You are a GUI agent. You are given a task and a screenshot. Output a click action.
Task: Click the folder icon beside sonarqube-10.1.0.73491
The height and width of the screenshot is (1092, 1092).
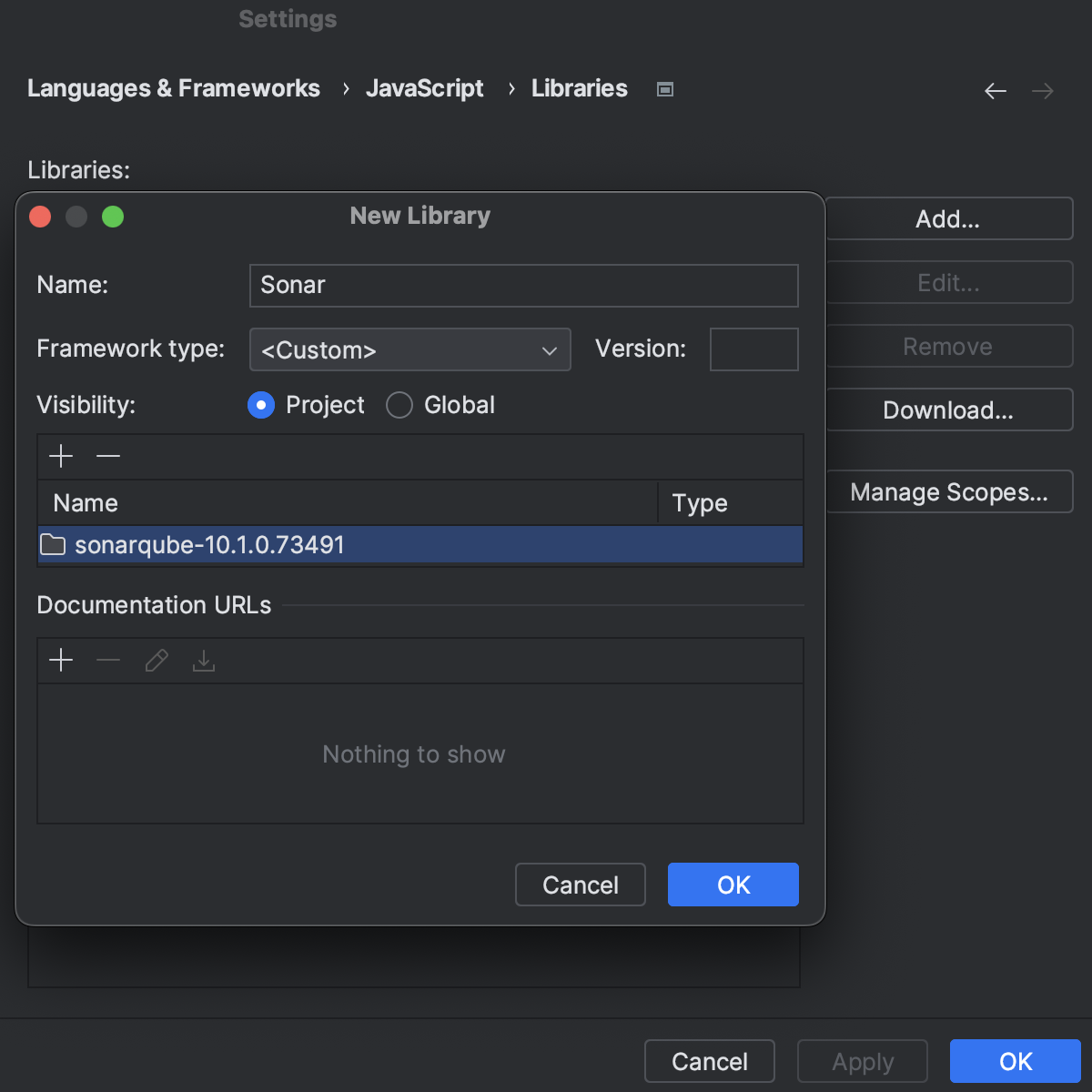coord(53,544)
